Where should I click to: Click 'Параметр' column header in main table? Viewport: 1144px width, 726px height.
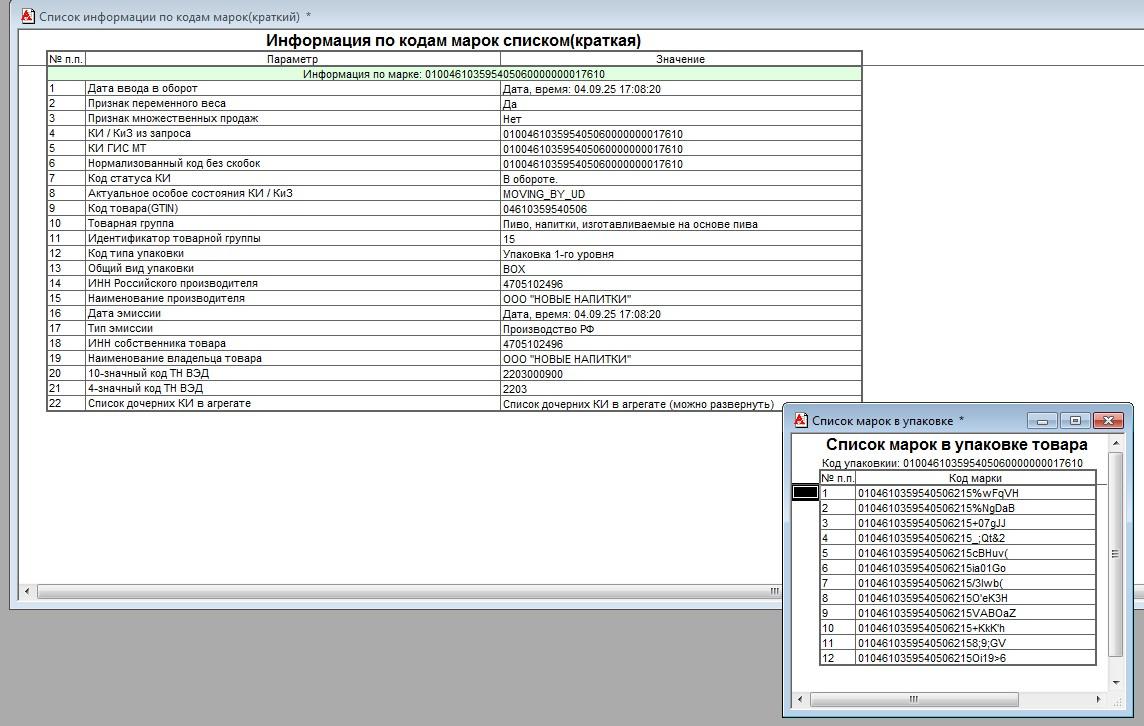292,59
